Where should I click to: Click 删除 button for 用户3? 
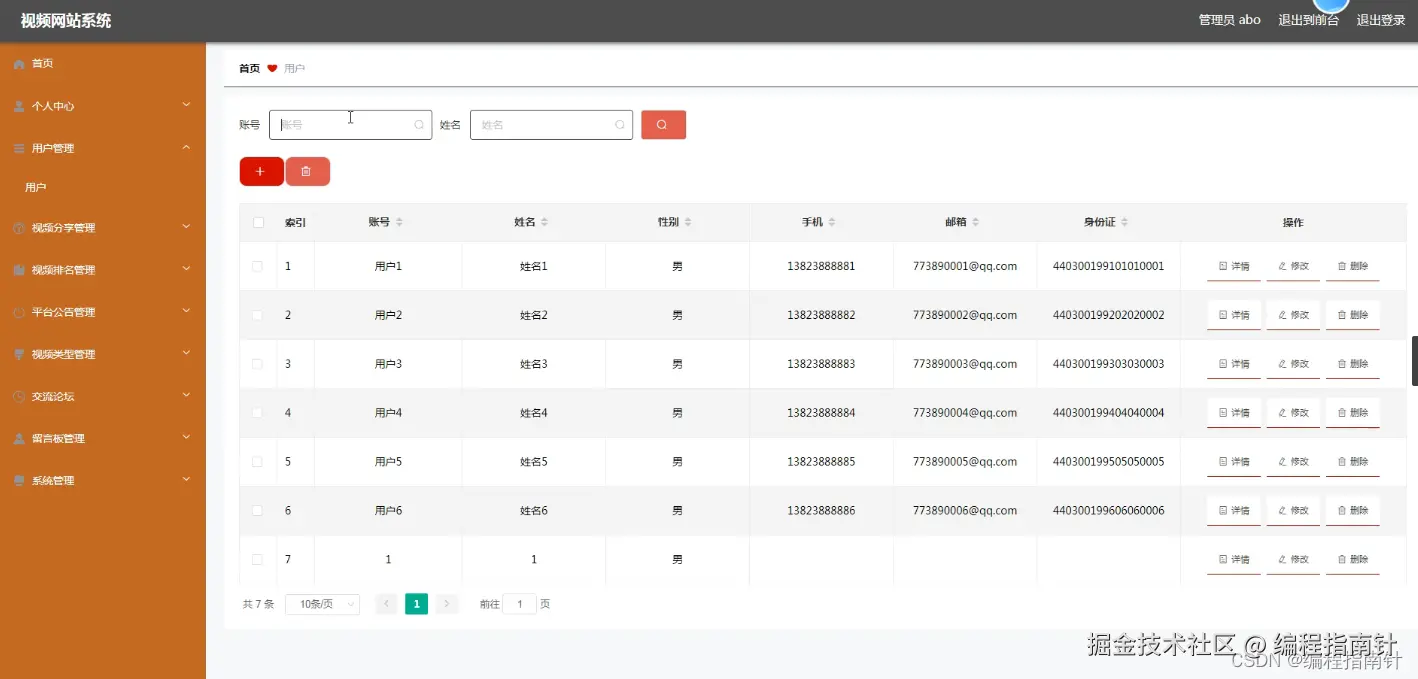click(1353, 364)
